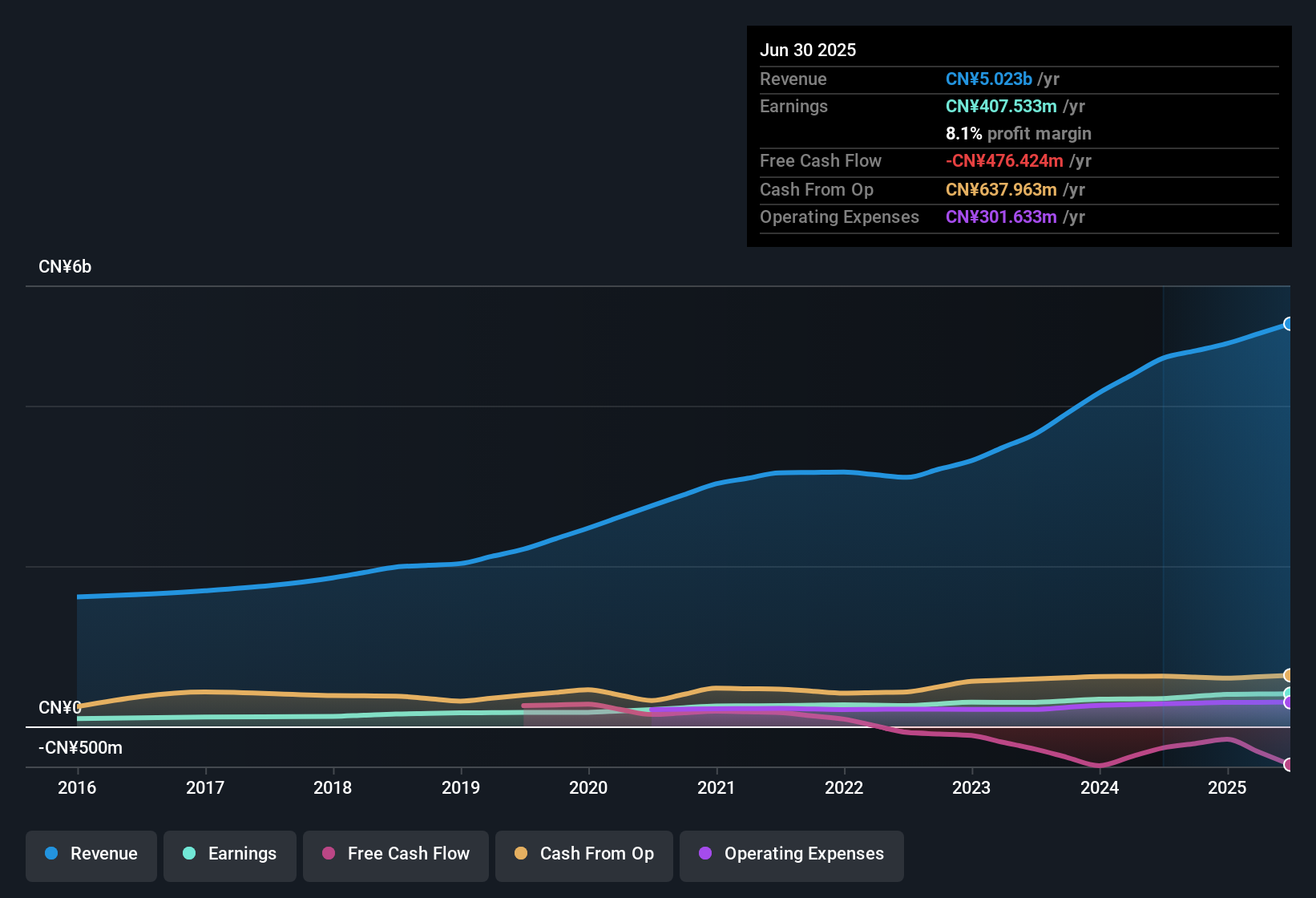This screenshot has height=898, width=1316.
Task: Click the Cash From Op endpoint marker
Action: click(x=1289, y=676)
